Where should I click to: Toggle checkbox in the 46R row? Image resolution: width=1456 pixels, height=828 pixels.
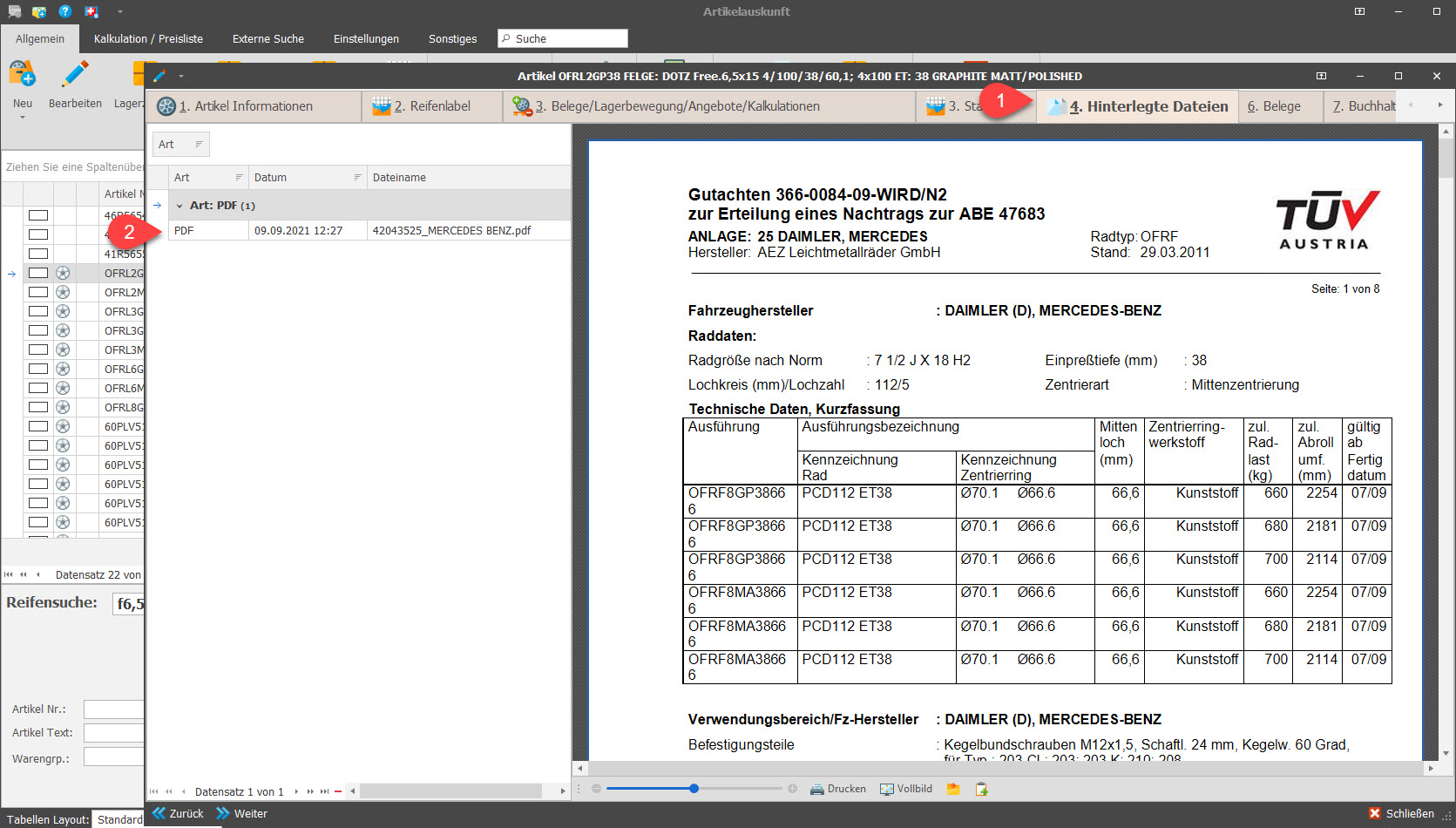click(x=38, y=215)
